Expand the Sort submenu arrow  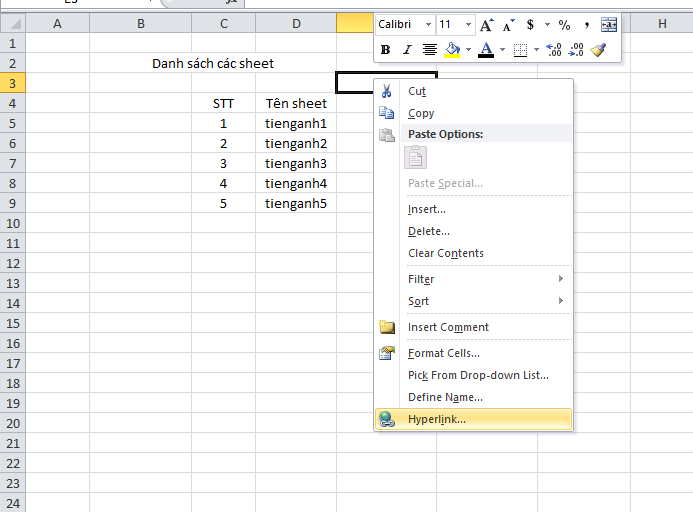[x=560, y=301]
